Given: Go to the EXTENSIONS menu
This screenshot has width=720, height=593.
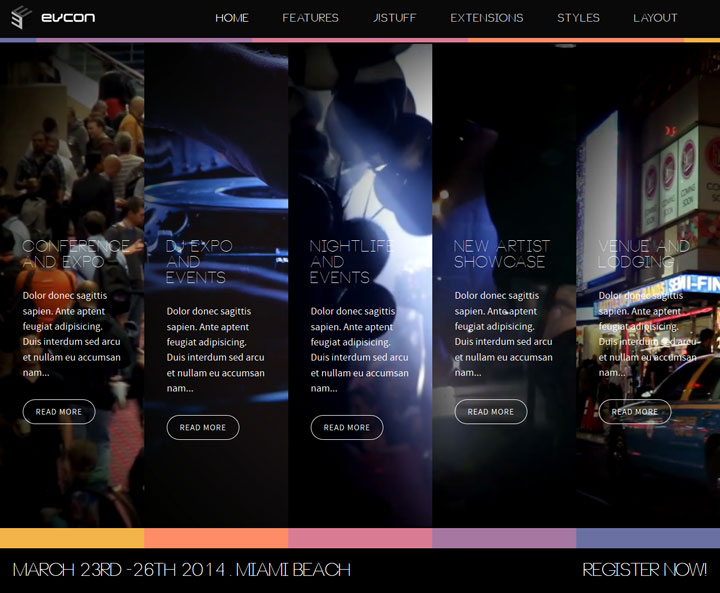Looking at the screenshot, I should 487,18.
